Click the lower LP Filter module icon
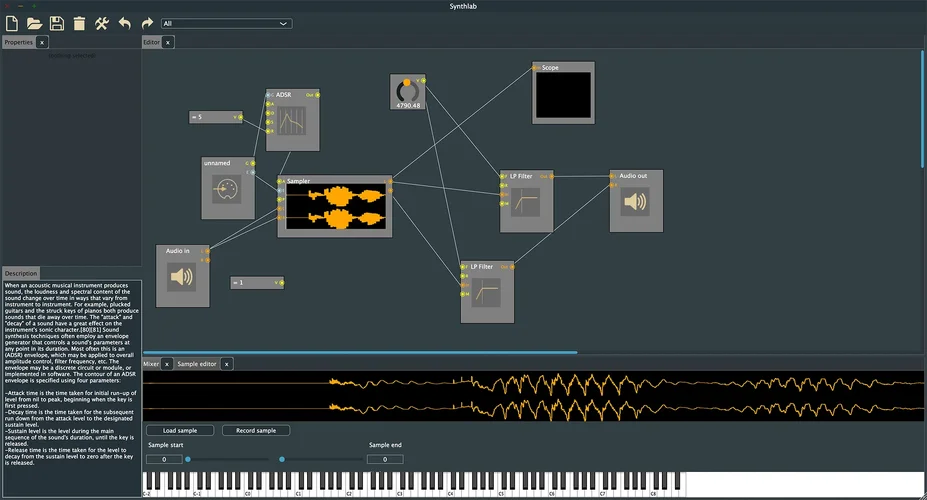 point(487,293)
